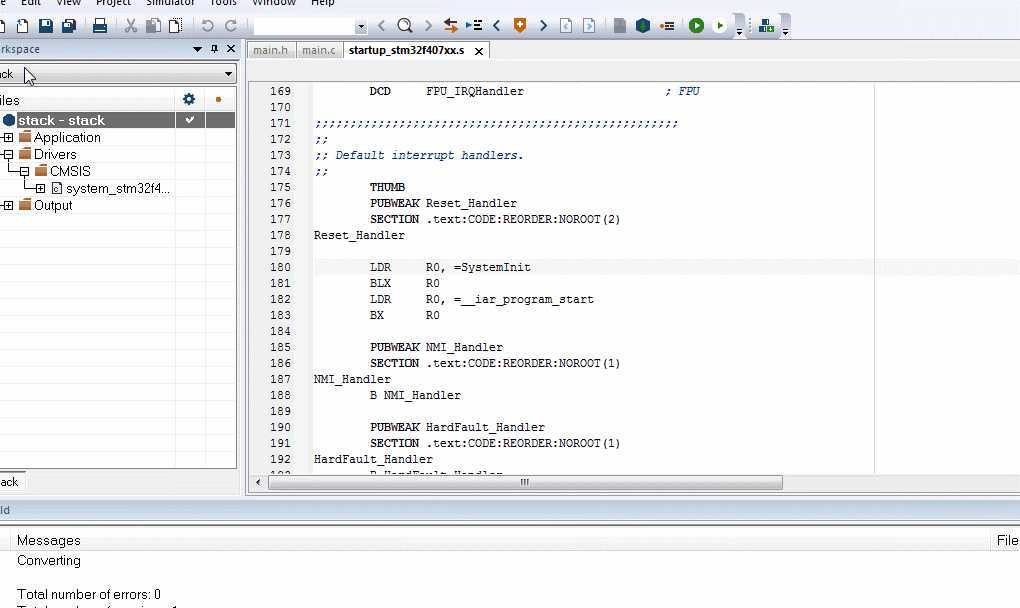Jump to previous bookmark
The image size is (1020, 608).
[497, 26]
